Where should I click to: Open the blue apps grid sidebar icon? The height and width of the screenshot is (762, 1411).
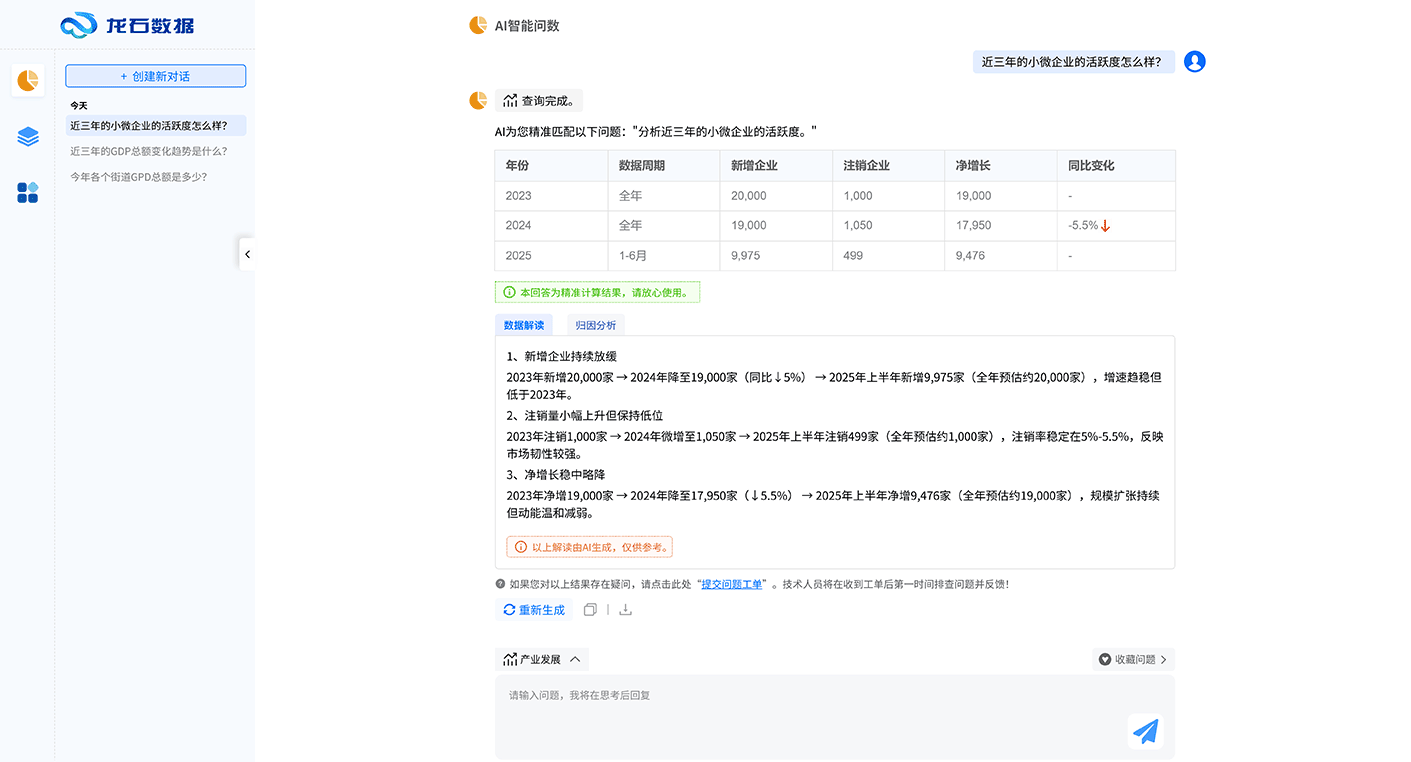(28, 193)
